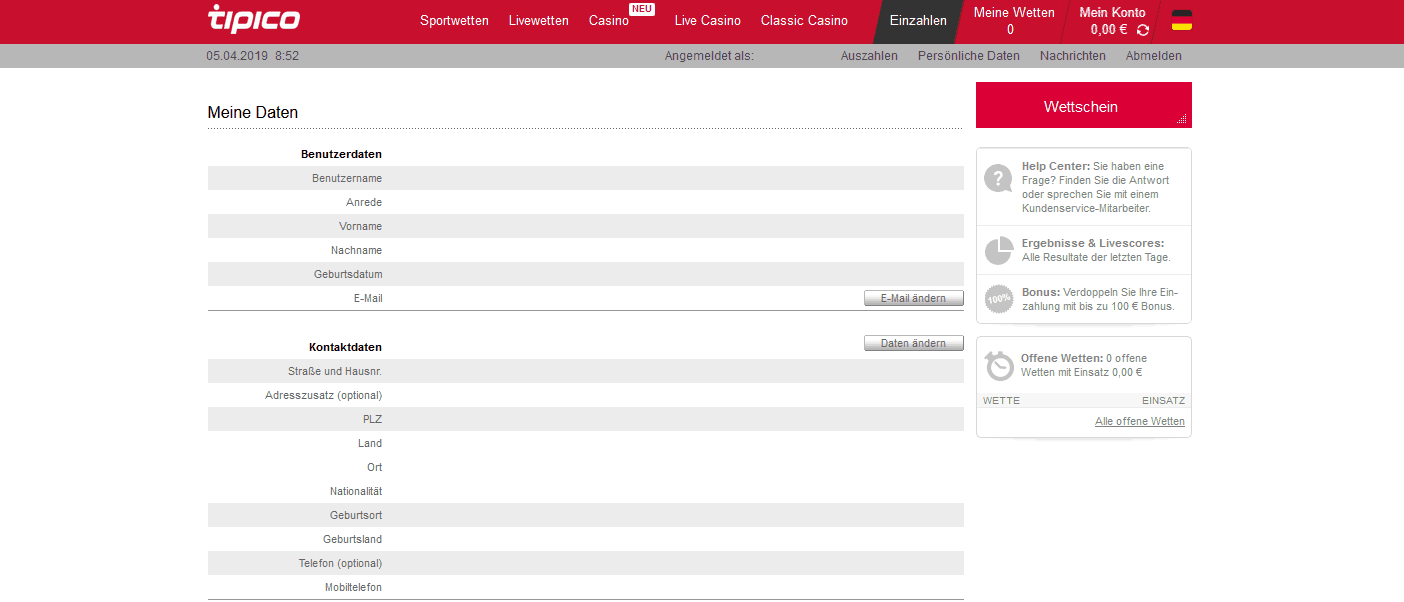Click Einzahlen tab
The image size is (1404, 602).
tap(917, 21)
